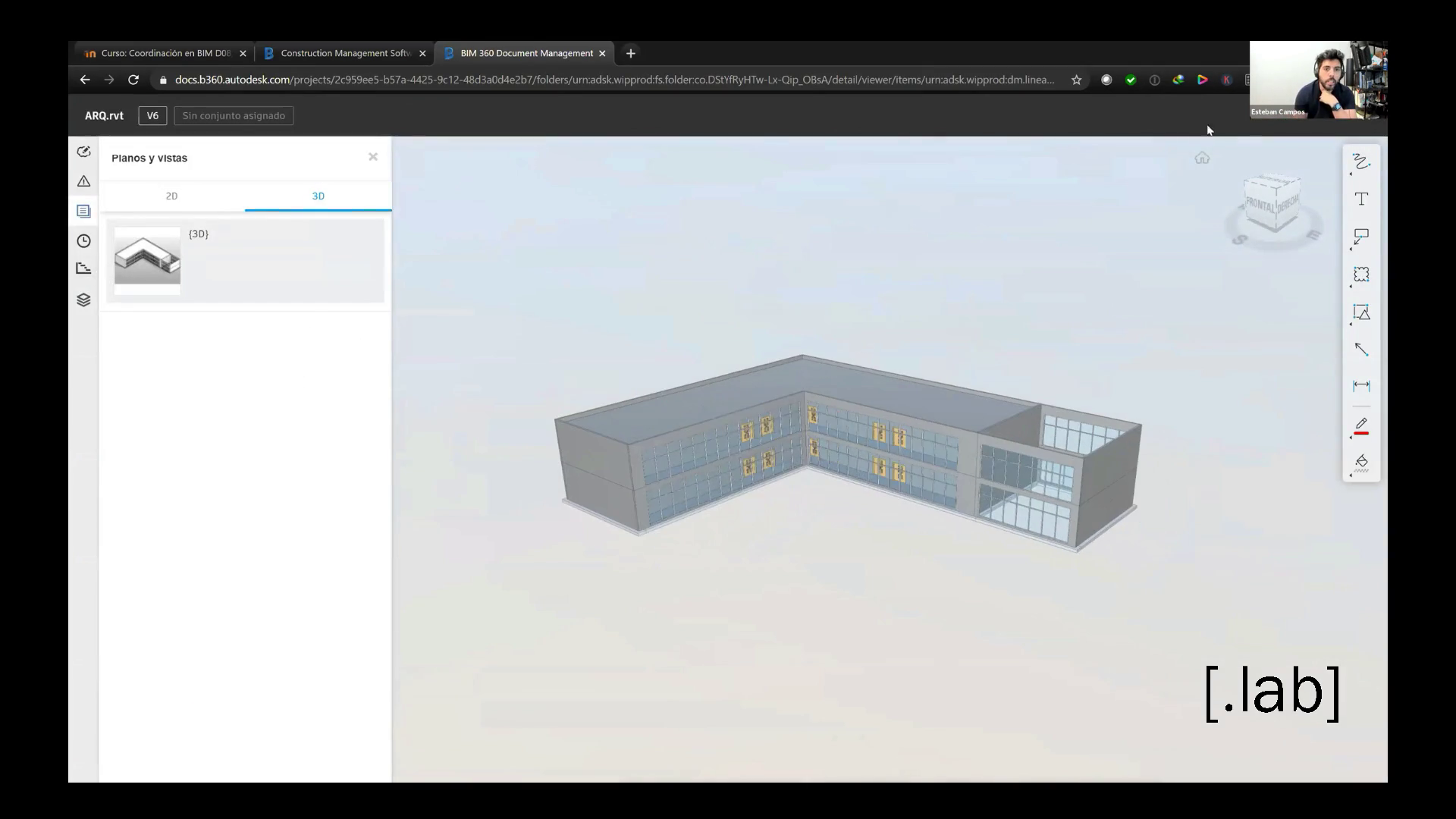Open the {3D} view thumbnail
The width and height of the screenshot is (1456, 819).
click(147, 260)
